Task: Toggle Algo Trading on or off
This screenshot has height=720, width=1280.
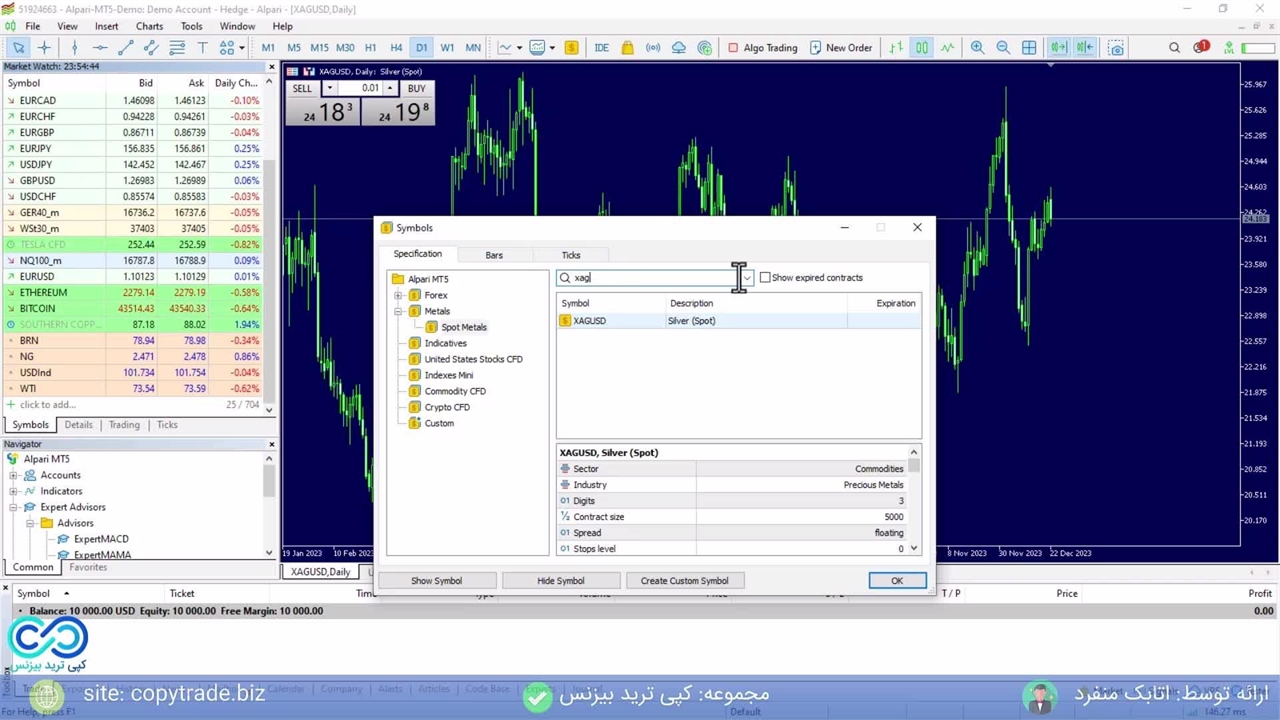Action: click(x=762, y=47)
